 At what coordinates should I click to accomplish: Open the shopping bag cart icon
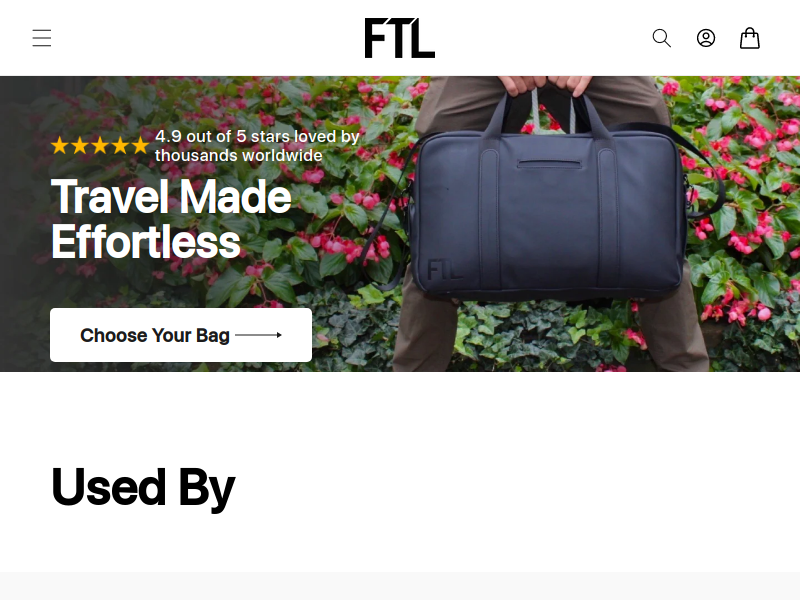pos(749,38)
